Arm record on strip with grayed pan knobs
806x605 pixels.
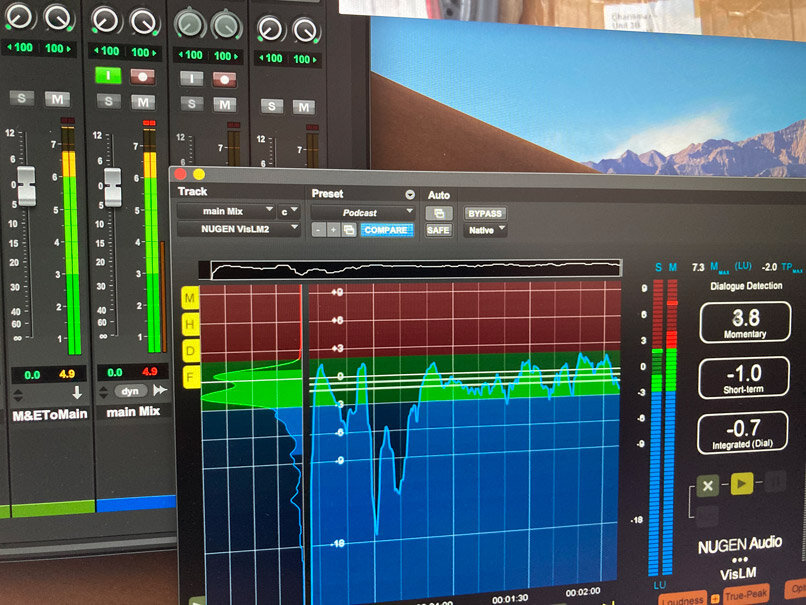225,80
